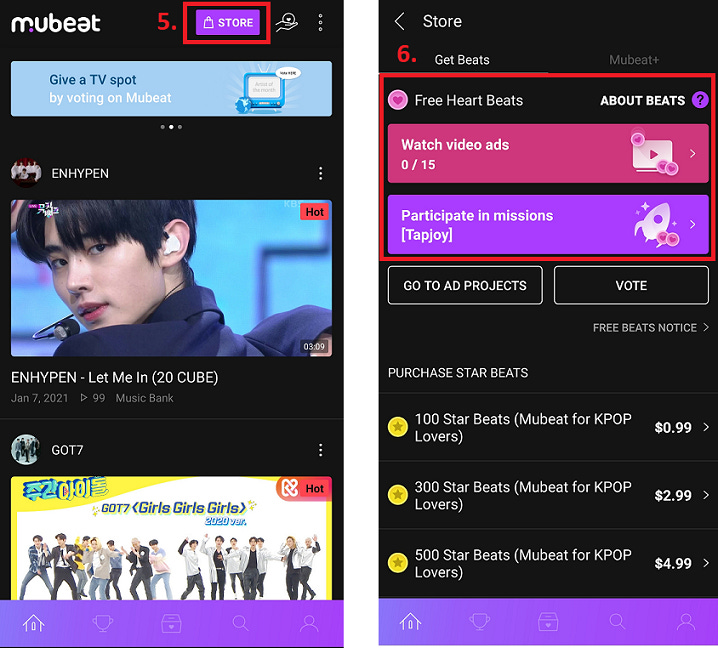
Task: Tap the search icon in left bottom bar
Action: tap(240, 623)
